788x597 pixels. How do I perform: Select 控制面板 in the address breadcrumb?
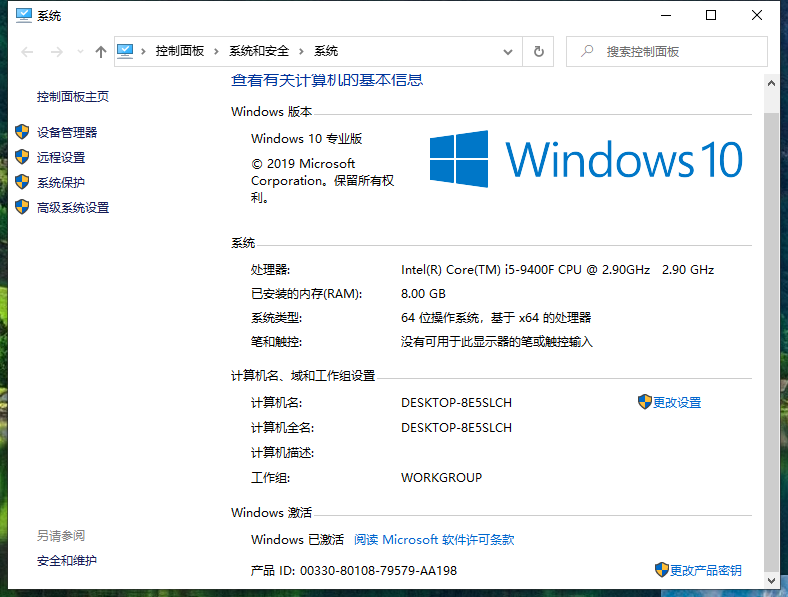point(179,51)
